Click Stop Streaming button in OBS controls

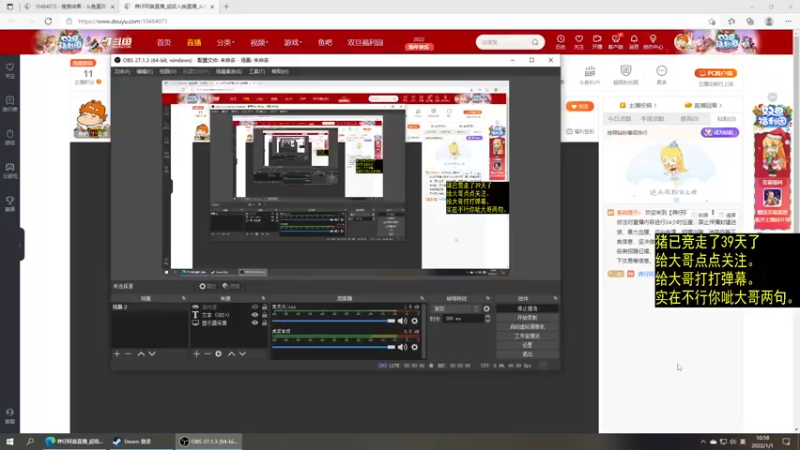click(527, 309)
